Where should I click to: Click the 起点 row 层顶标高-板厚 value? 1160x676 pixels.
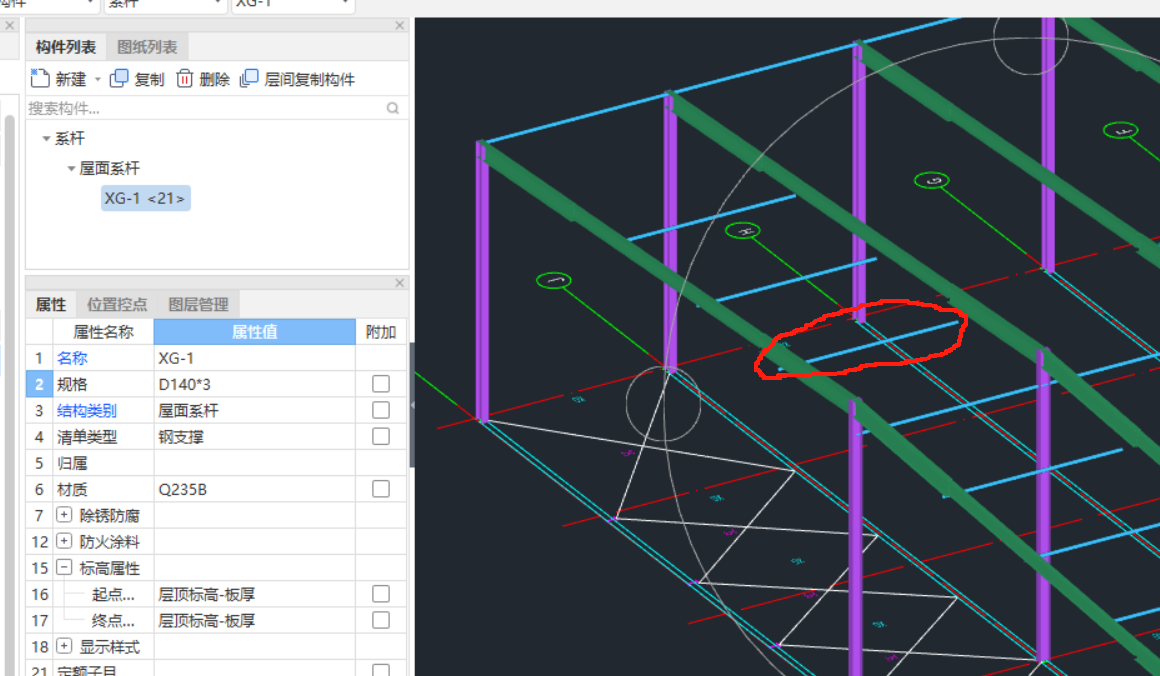coord(254,594)
